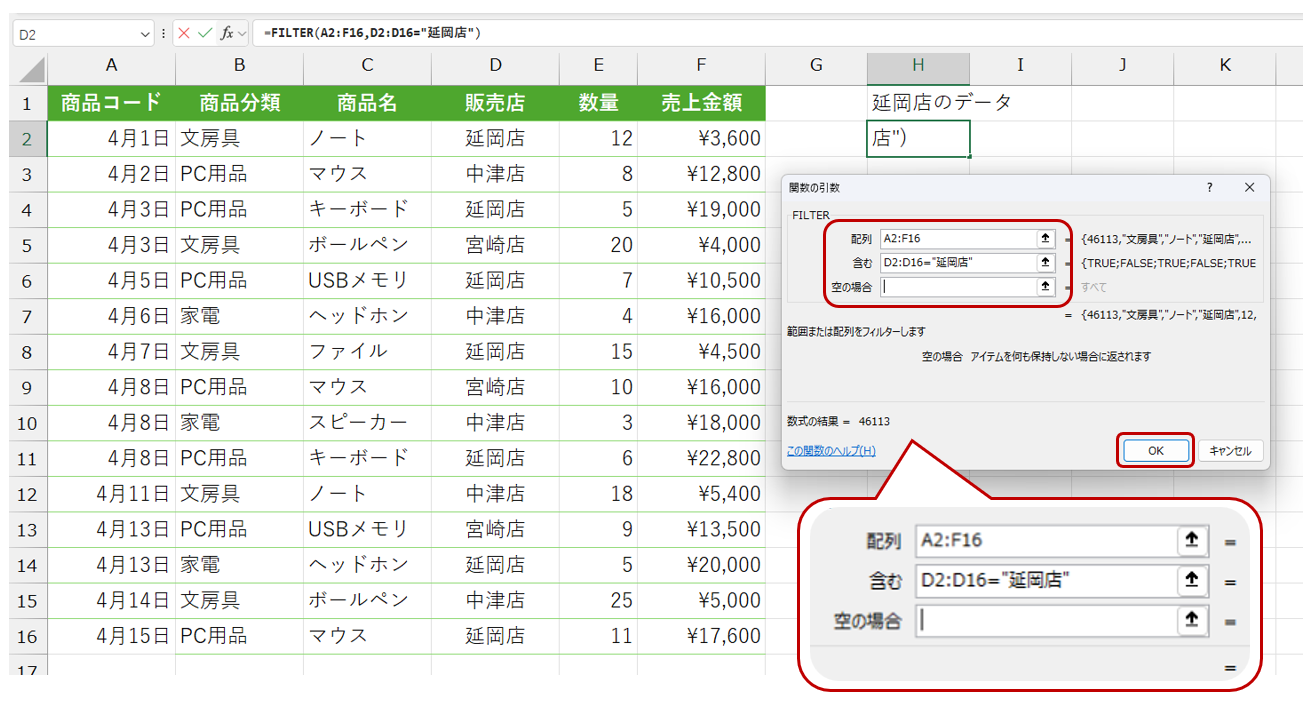The image size is (1308, 708).
Task: Click the 商品名 header cell
Action: point(368,102)
